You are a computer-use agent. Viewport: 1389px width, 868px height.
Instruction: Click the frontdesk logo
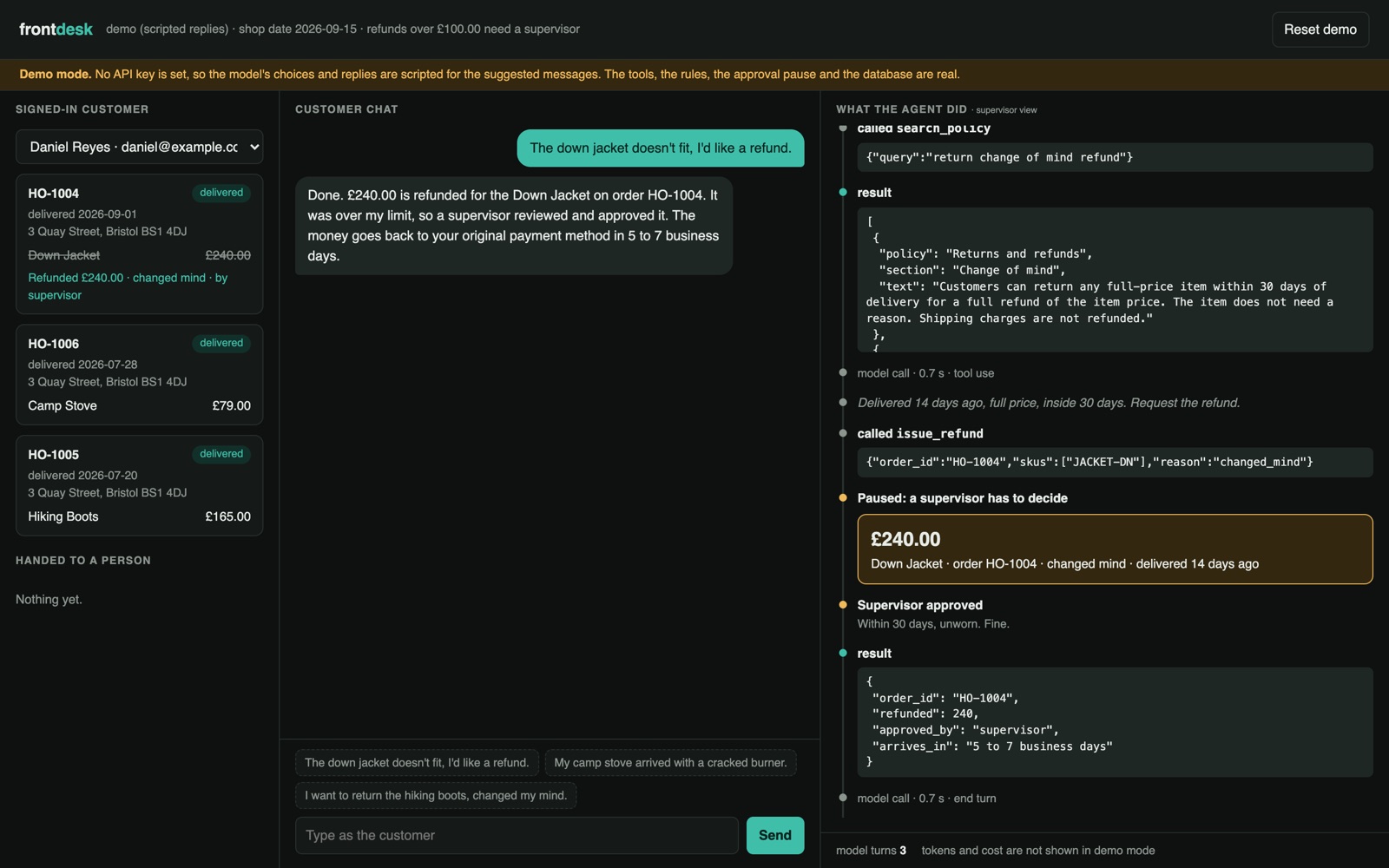(x=56, y=30)
